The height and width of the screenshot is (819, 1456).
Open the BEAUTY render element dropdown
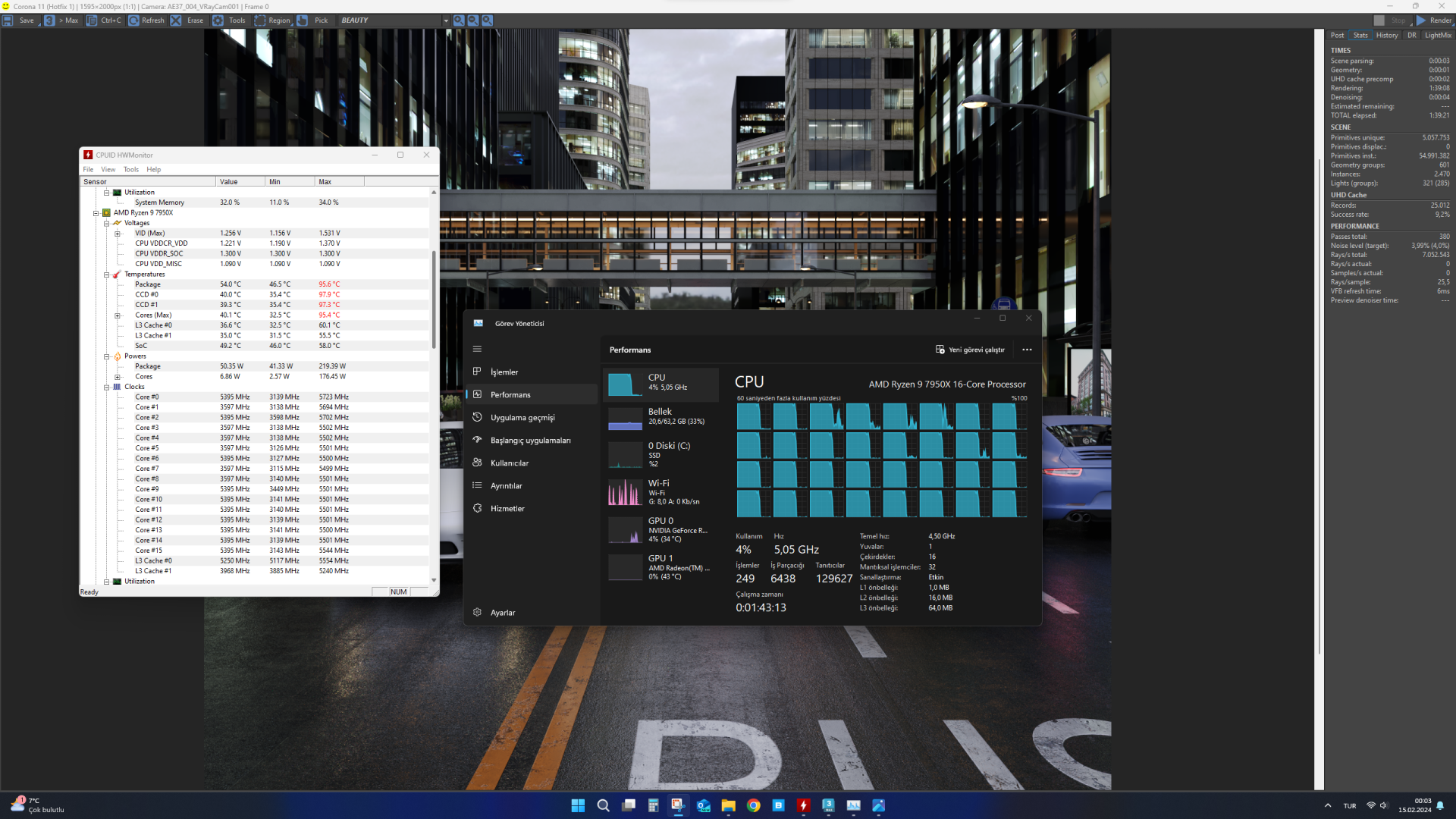coord(445,20)
